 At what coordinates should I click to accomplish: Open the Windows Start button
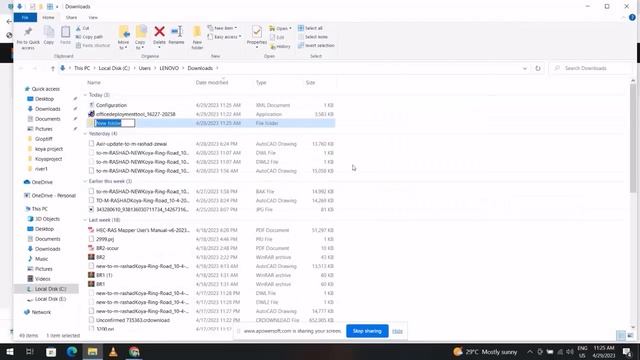pyautogui.click(x=9, y=351)
